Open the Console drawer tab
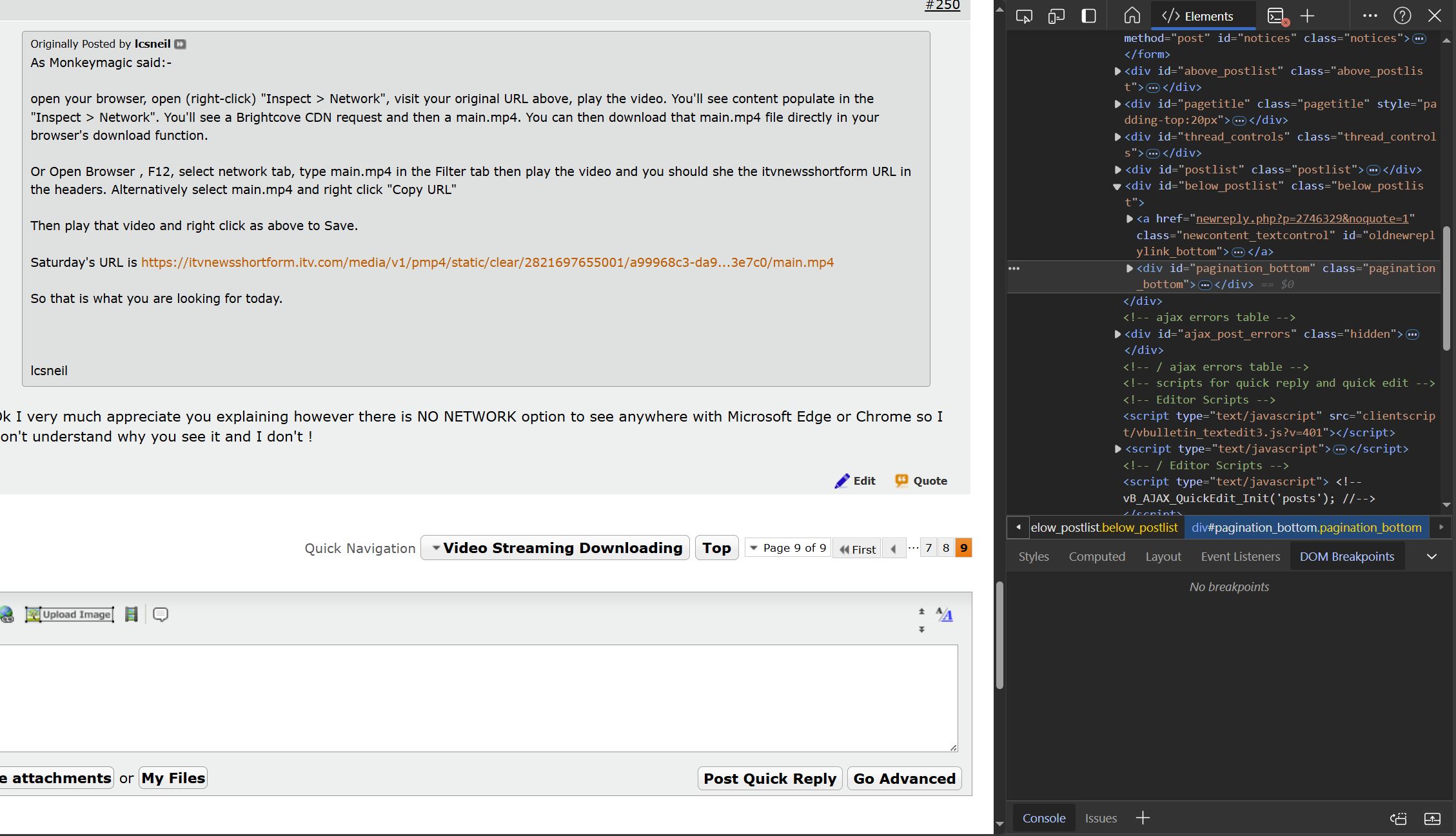This screenshot has width=1456, height=836. [1044, 818]
